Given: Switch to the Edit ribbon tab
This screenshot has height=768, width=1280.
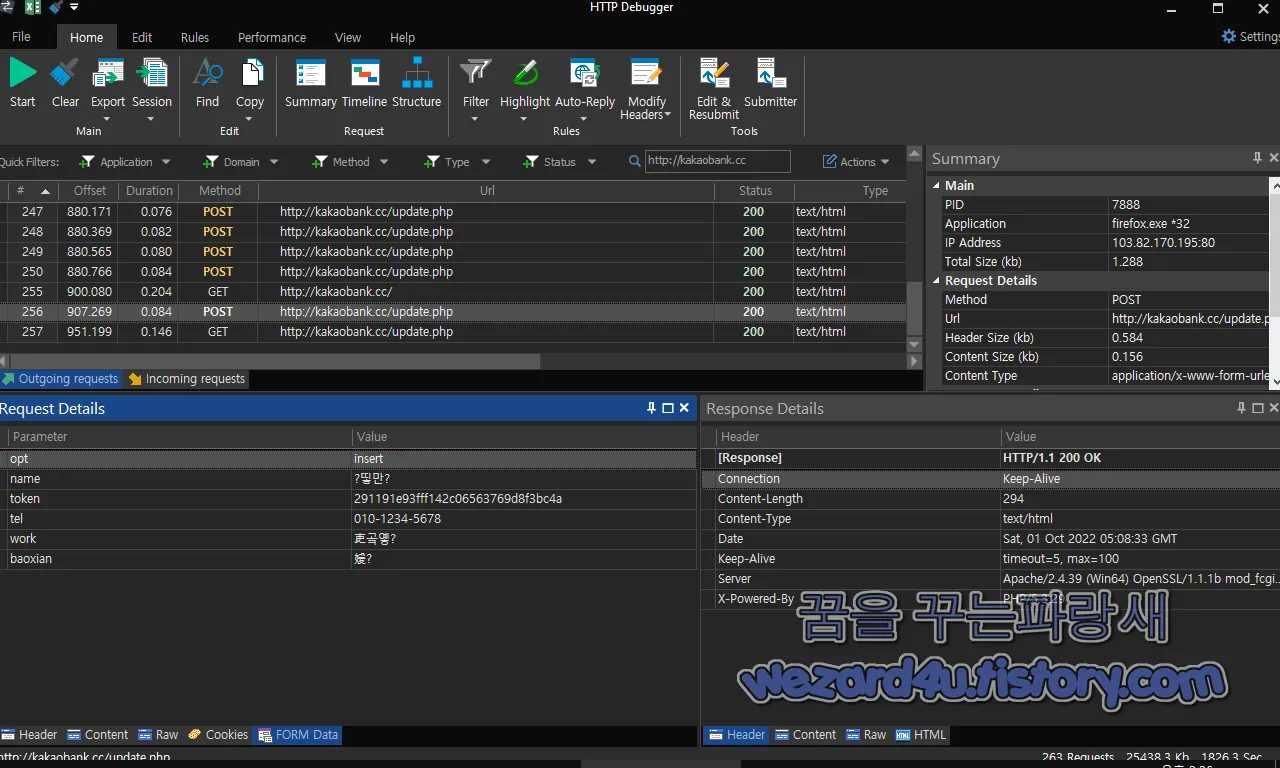Looking at the screenshot, I should (x=142, y=37).
